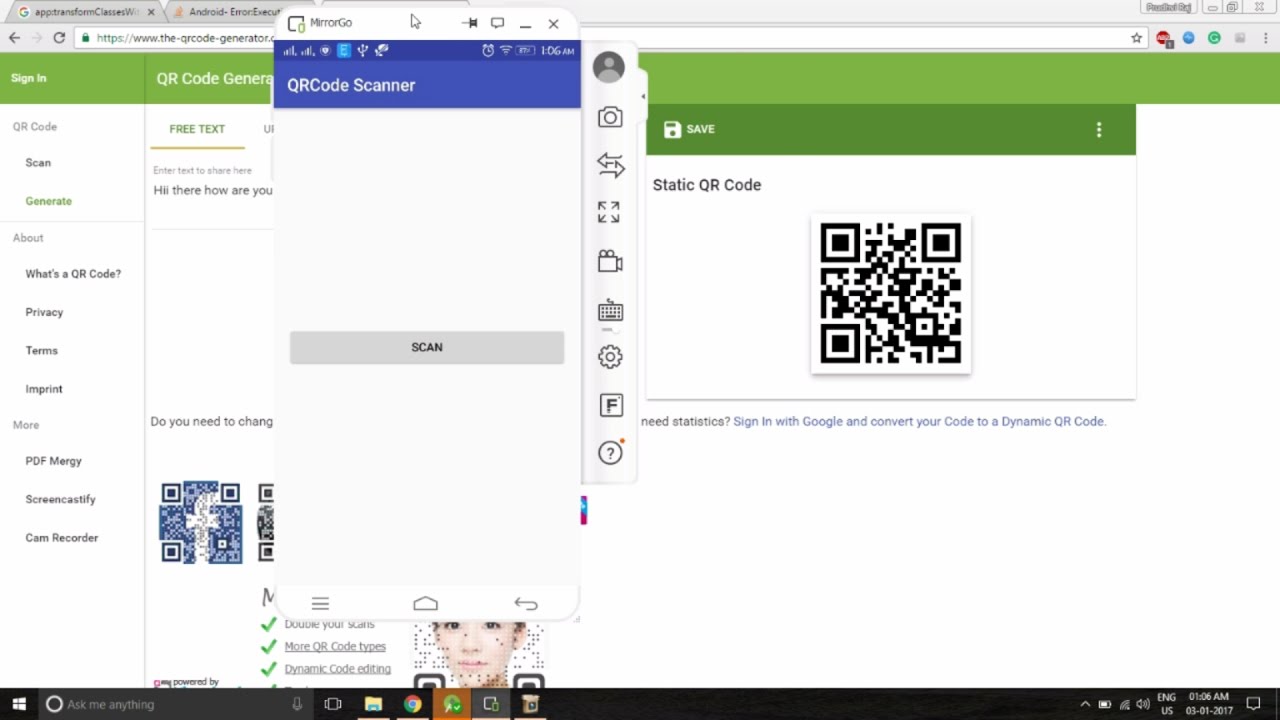Bookmark this page with the star icon
The width and height of the screenshot is (1280, 720).
click(x=1136, y=38)
